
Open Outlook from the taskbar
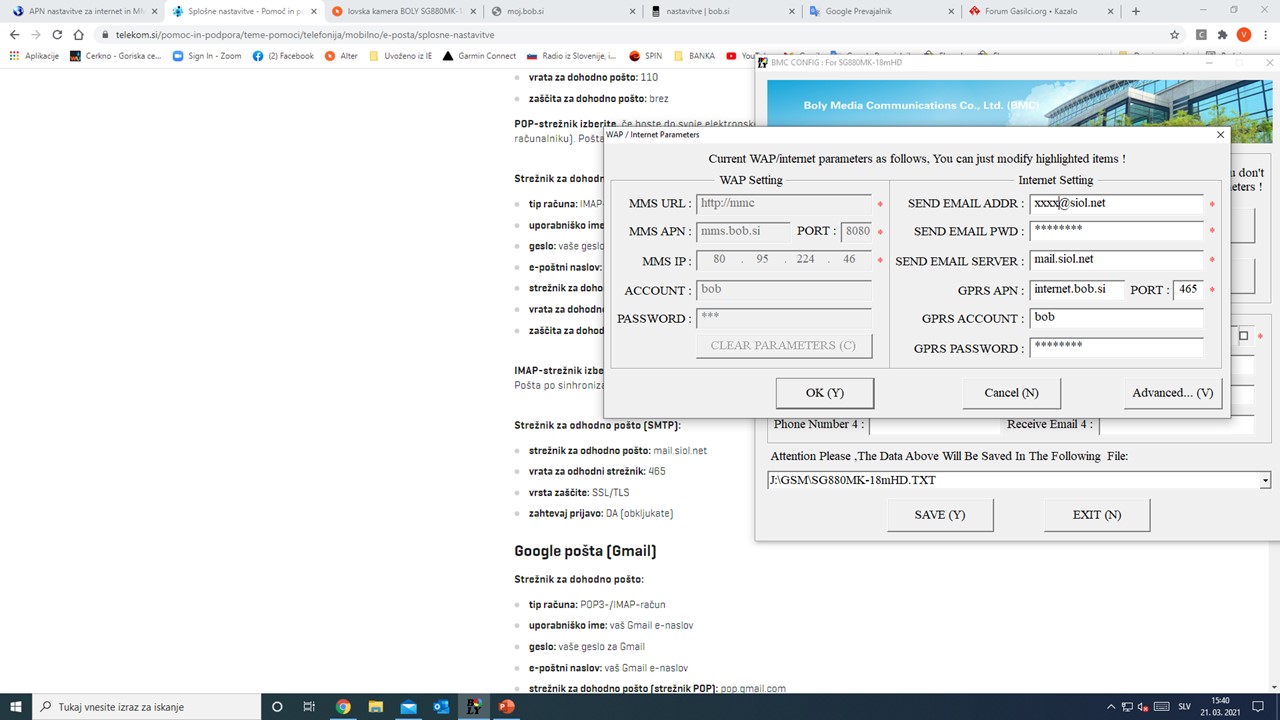coord(441,706)
